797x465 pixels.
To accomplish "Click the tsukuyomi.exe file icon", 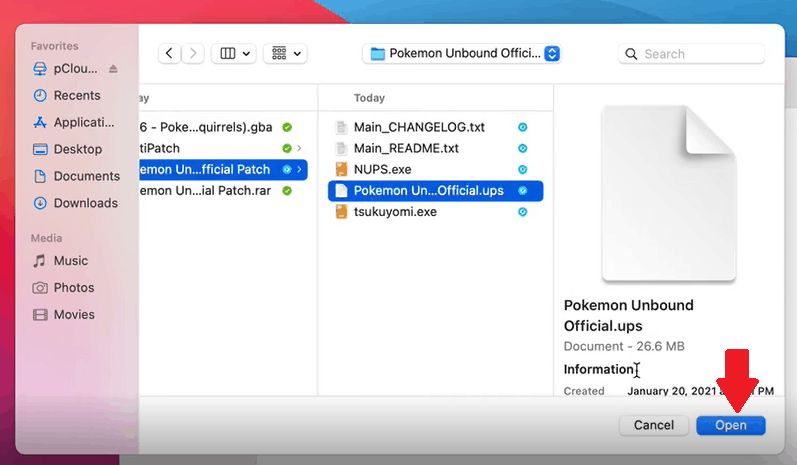I will pos(342,212).
